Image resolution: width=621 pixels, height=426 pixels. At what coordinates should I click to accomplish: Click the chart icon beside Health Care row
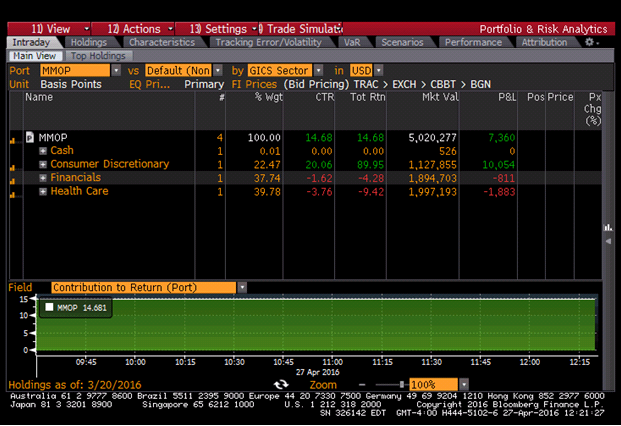tap(12, 192)
